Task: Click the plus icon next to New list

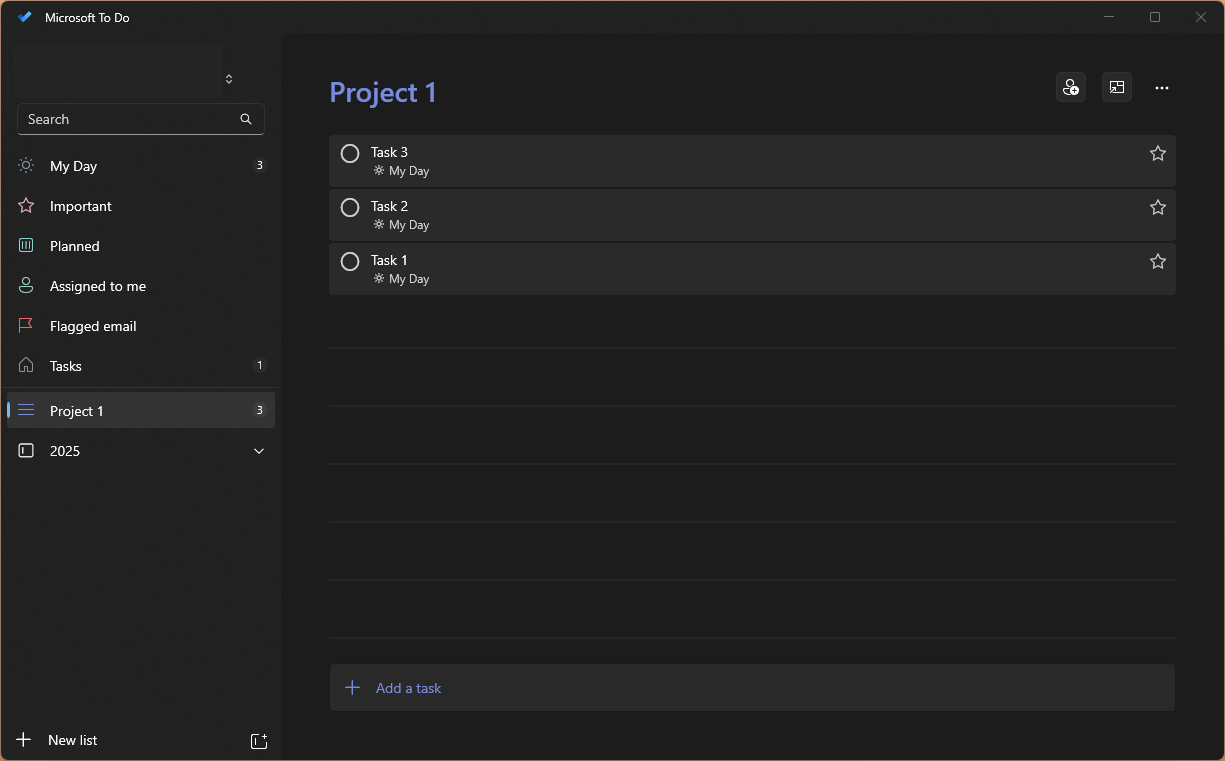Action: (24, 740)
